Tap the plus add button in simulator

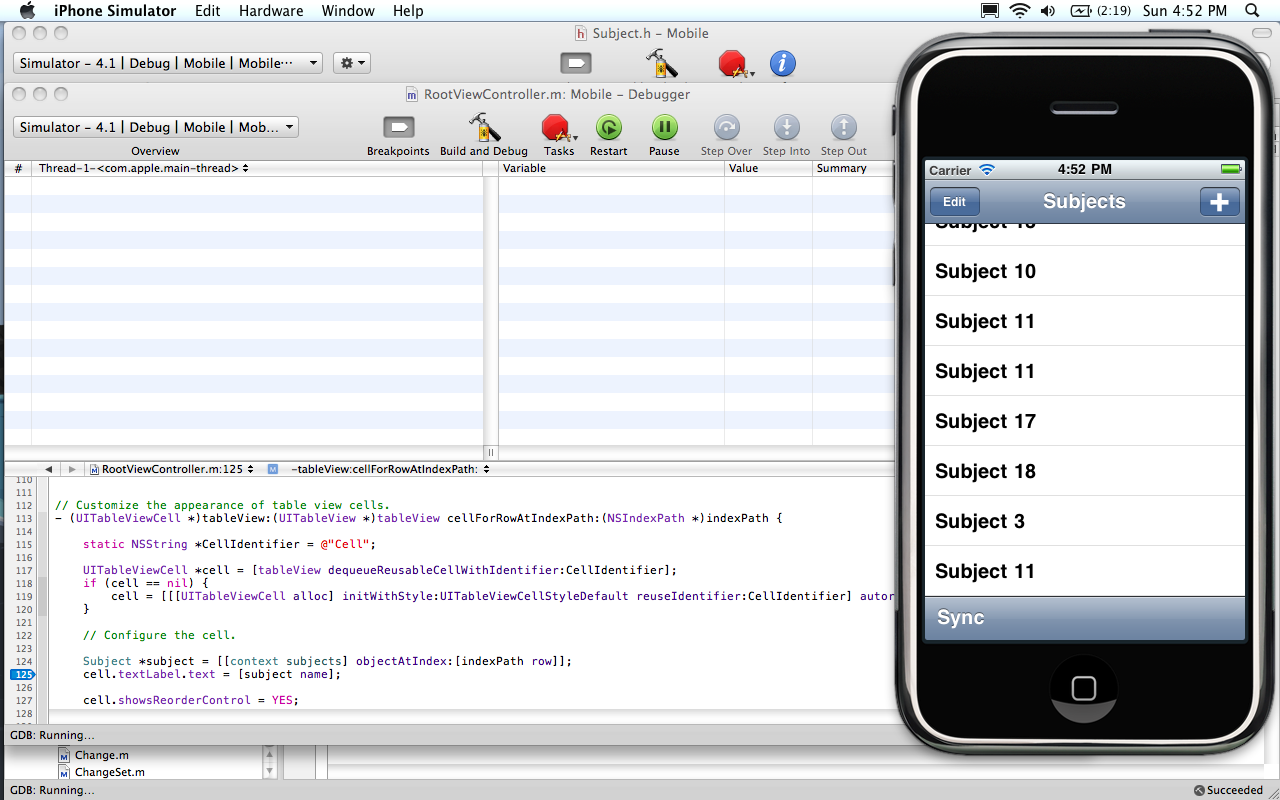click(x=1219, y=202)
